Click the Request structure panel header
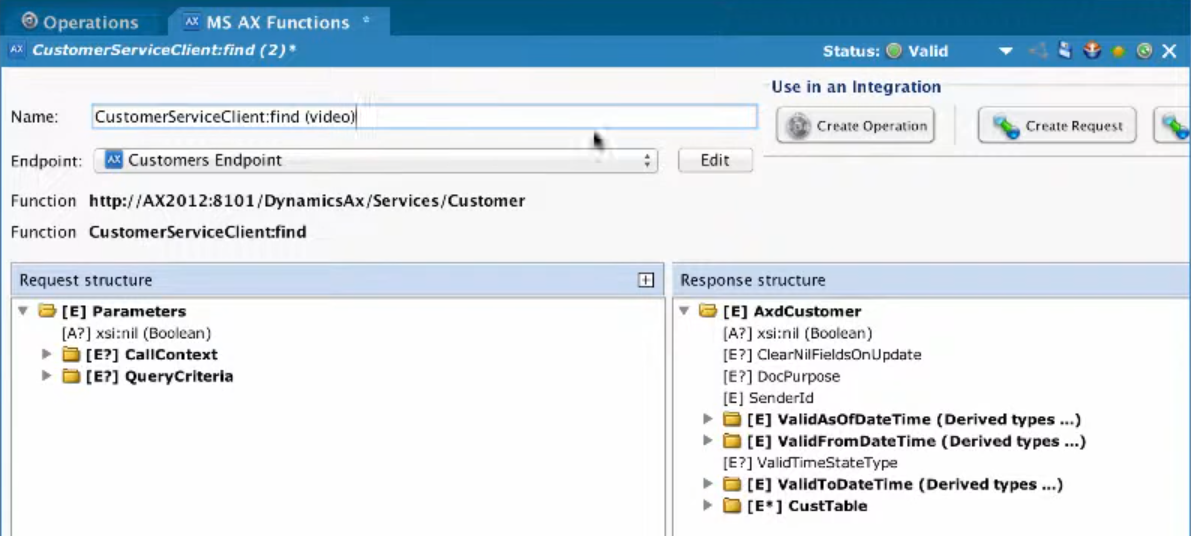 (337, 280)
